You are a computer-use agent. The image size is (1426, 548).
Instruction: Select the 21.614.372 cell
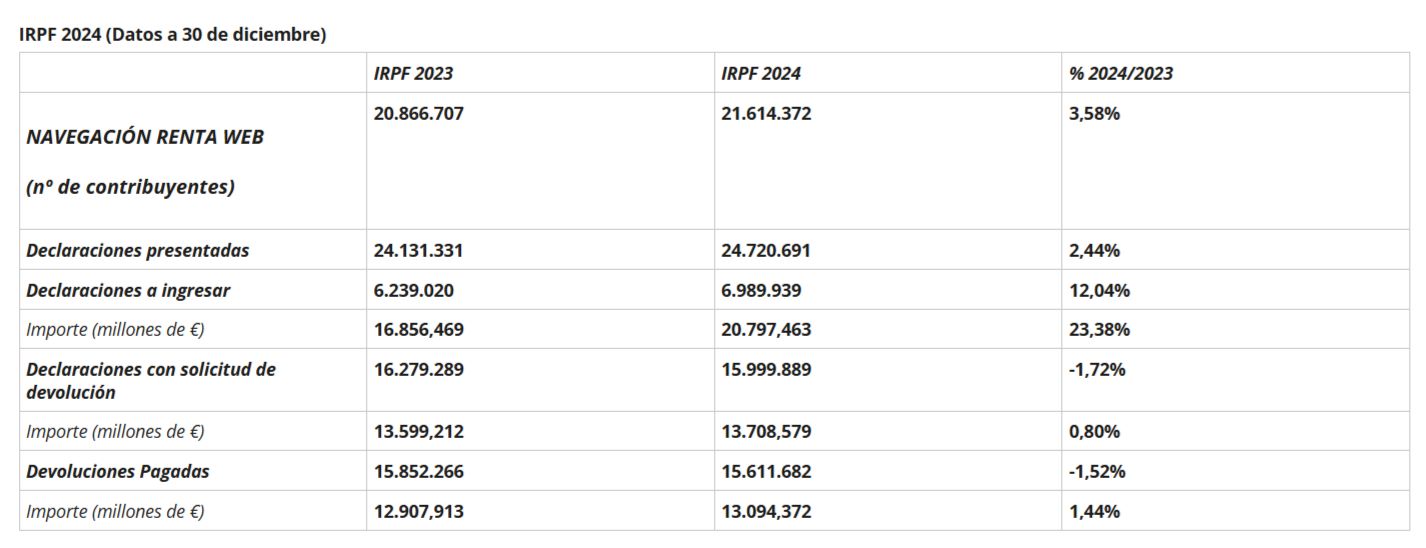coord(766,114)
